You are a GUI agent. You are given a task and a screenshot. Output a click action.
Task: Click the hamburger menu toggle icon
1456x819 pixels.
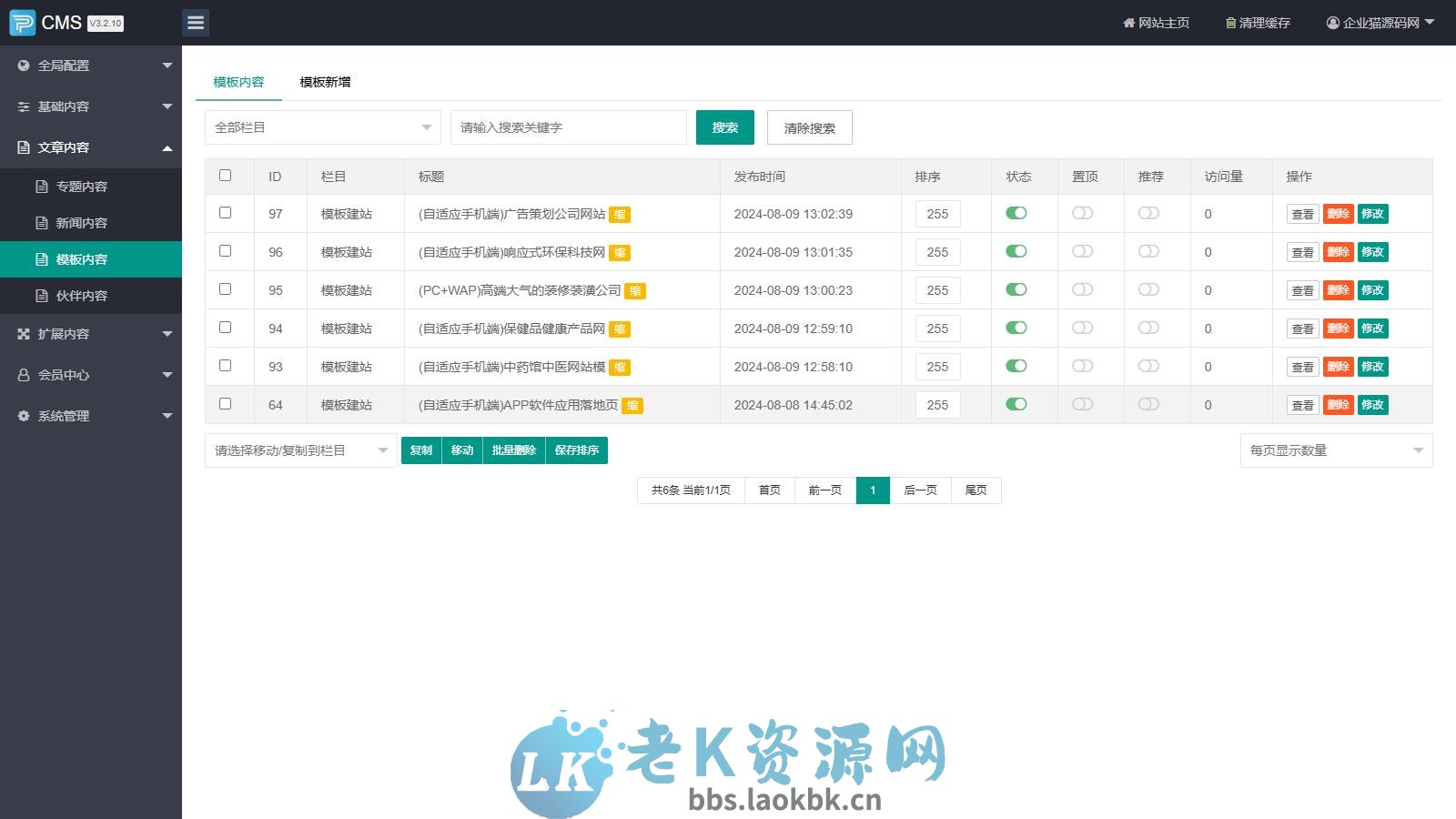point(196,22)
